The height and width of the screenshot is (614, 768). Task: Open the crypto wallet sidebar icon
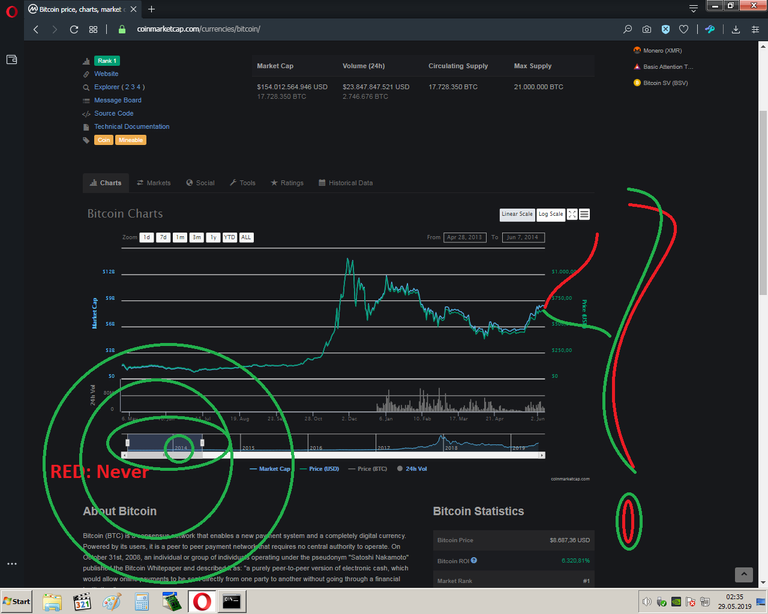tap(12, 60)
